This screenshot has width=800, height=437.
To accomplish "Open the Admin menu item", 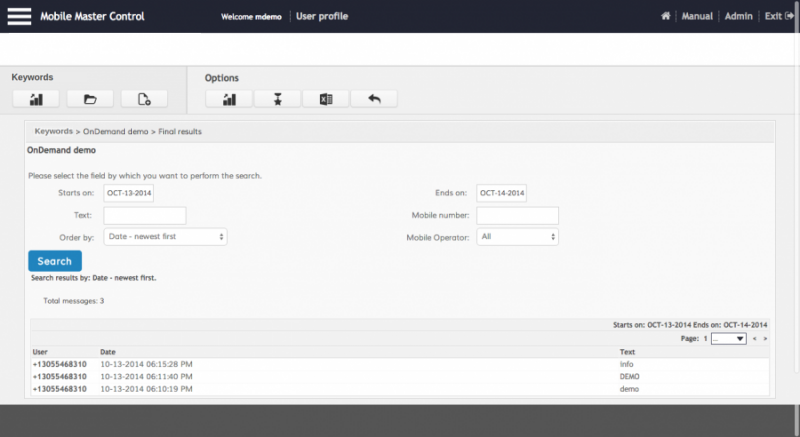I will [x=738, y=17].
